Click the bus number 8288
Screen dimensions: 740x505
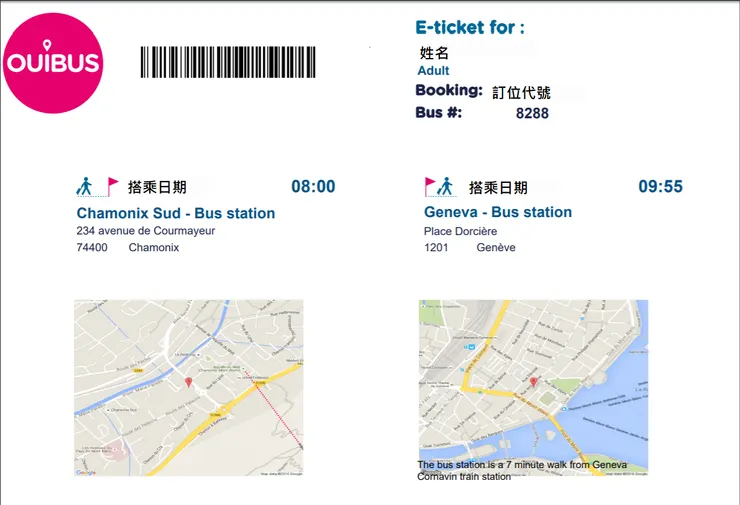click(532, 113)
